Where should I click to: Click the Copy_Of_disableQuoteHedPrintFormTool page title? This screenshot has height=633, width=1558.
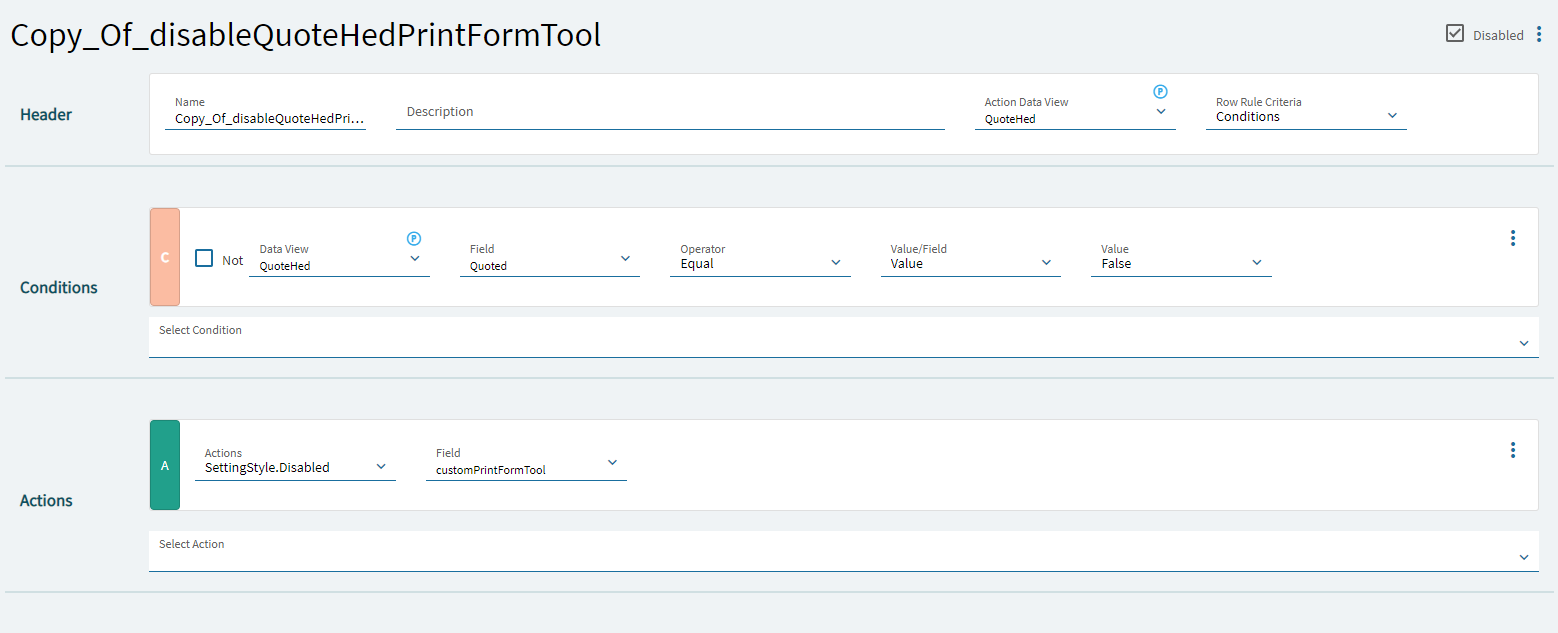point(305,36)
